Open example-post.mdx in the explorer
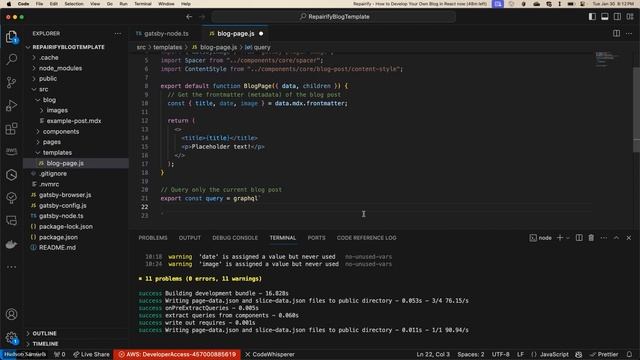Image resolution: width=640 pixels, height=360 pixels. (x=74, y=121)
